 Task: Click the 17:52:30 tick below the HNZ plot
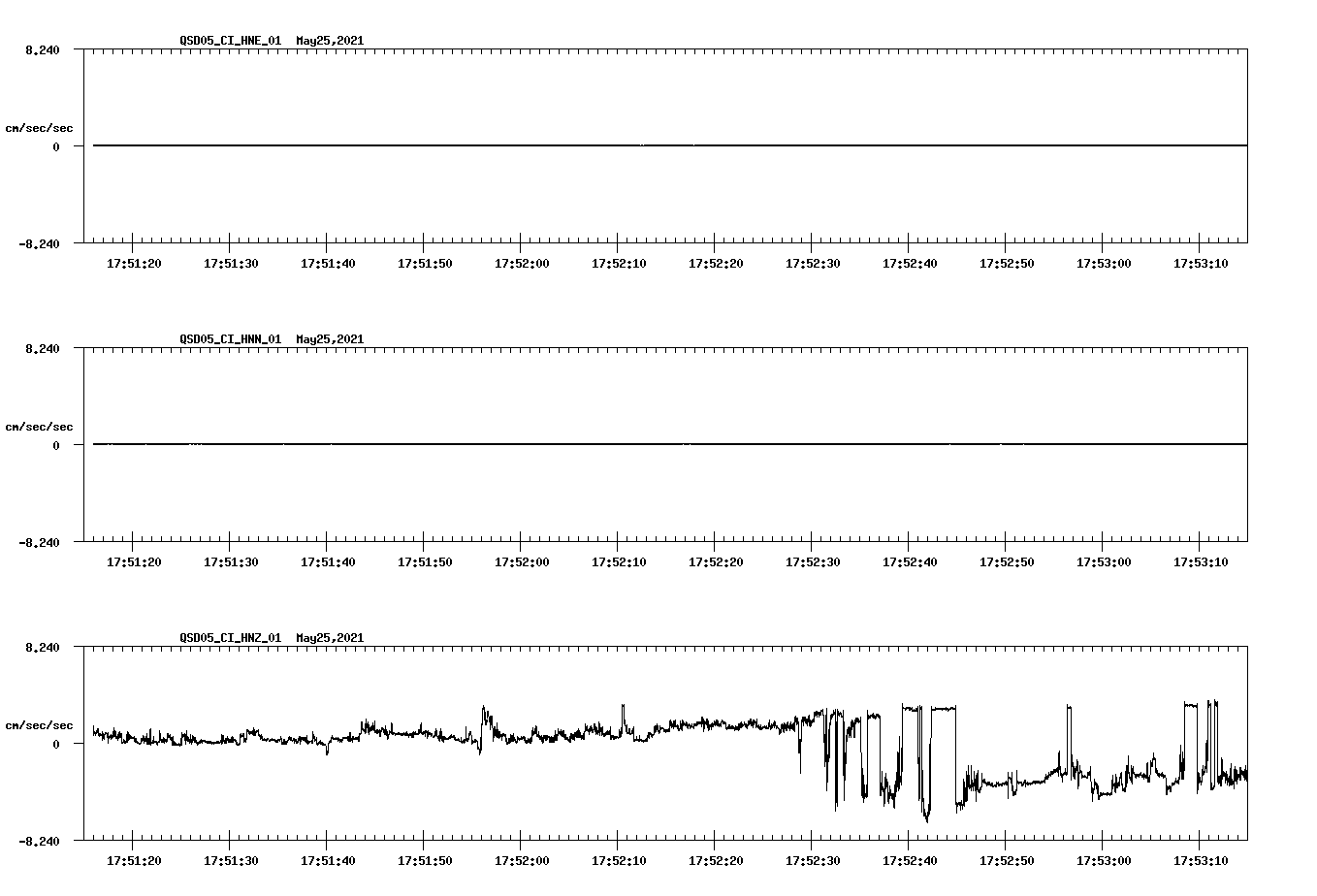coord(812,859)
